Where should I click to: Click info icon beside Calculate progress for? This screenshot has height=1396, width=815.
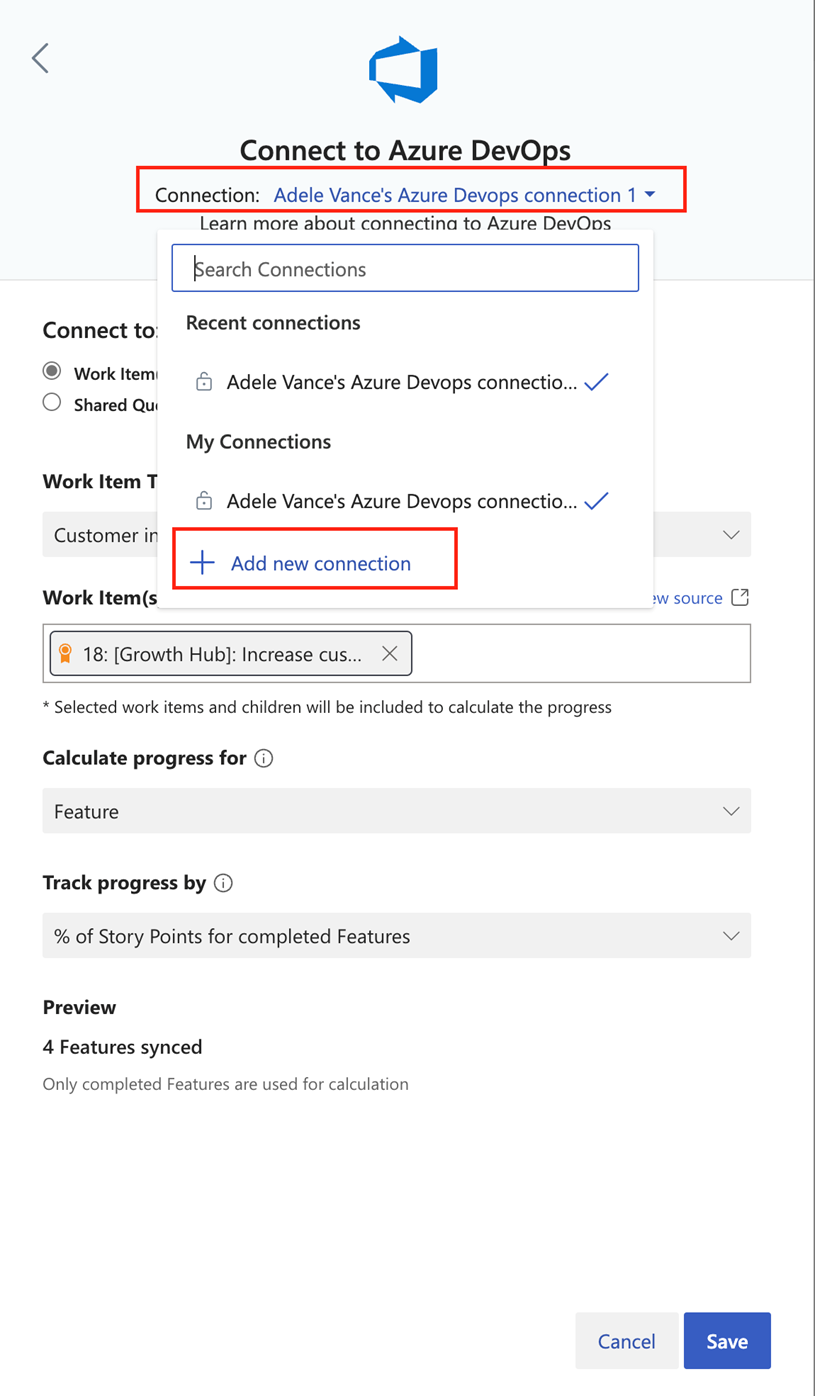point(264,758)
